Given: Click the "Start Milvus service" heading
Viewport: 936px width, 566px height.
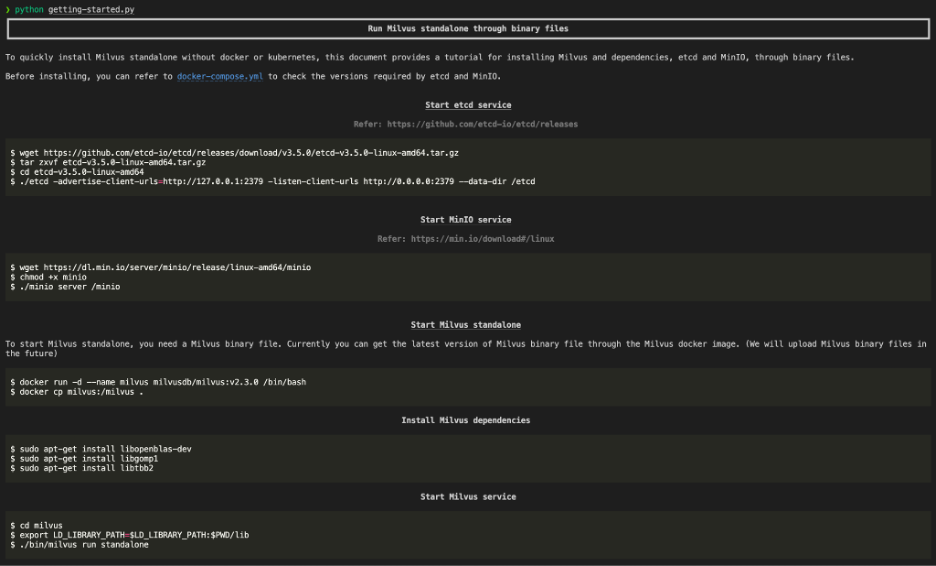Looking at the screenshot, I should 468,497.
